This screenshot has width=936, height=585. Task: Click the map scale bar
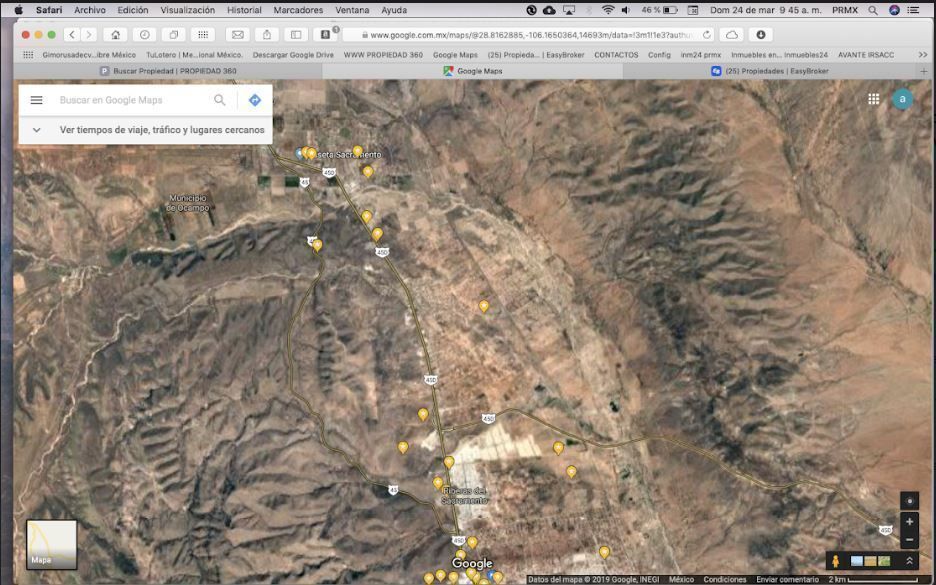(882, 579)
